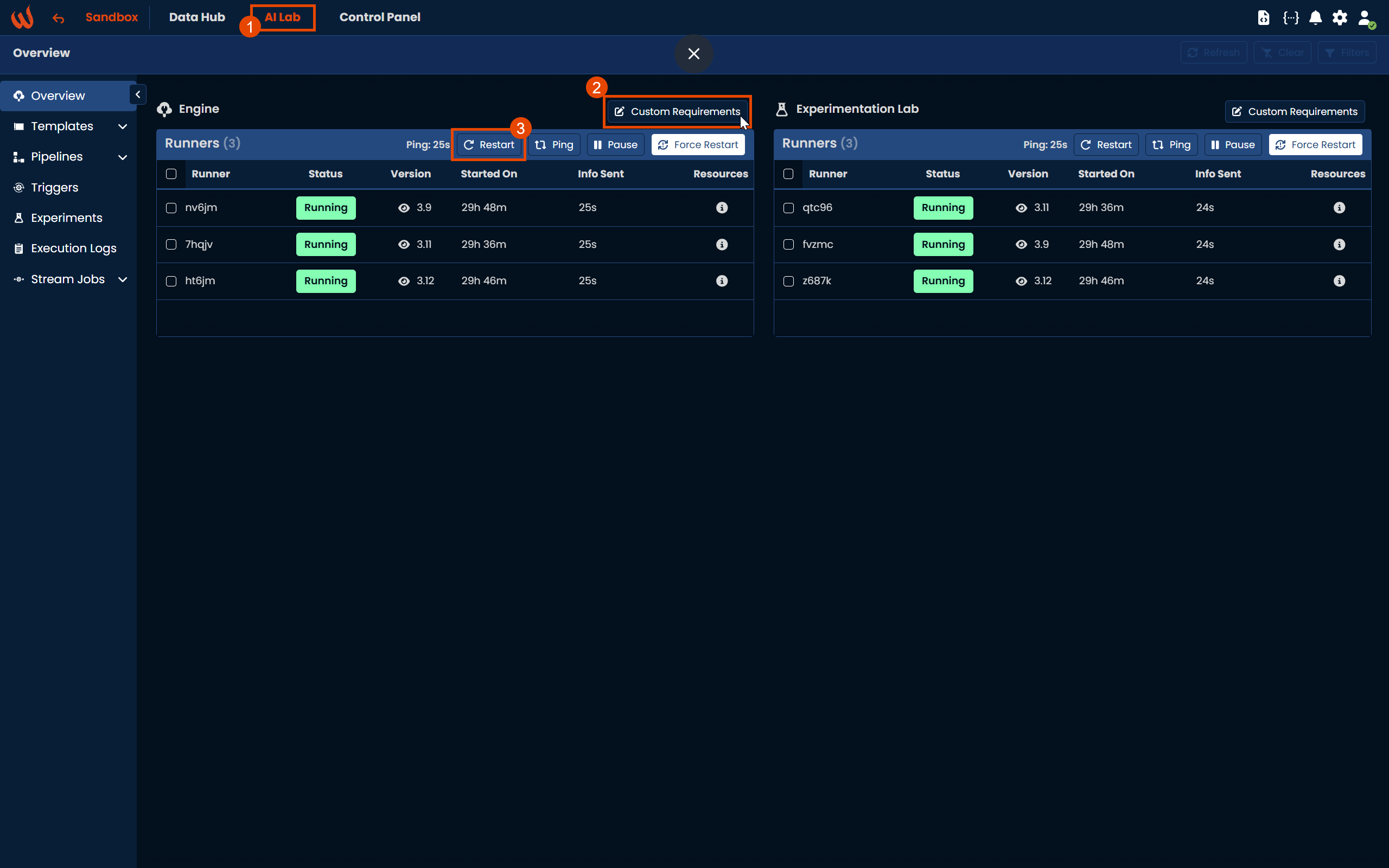Click the notifications bell icon

pos(1315,18)
